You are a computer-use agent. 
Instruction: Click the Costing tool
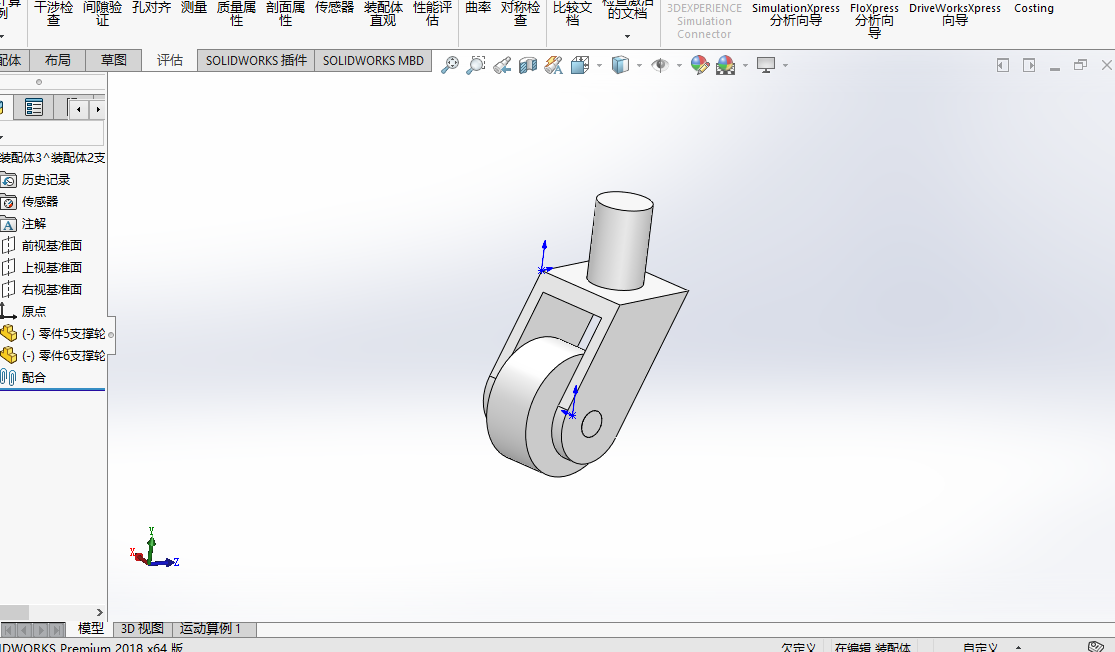click(x=1034, y=9)
